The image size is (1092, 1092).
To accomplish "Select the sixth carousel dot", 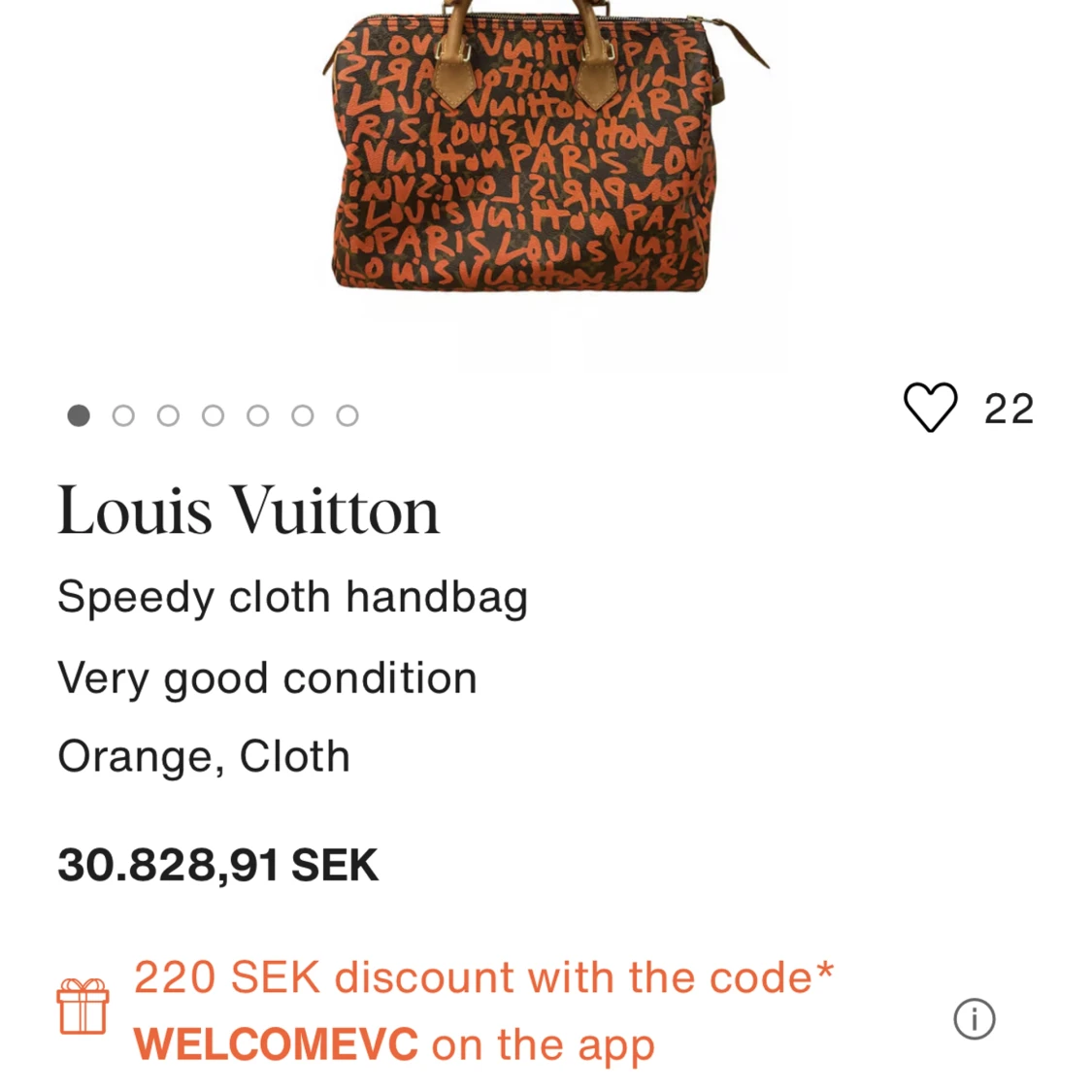I will click(302, 415).
